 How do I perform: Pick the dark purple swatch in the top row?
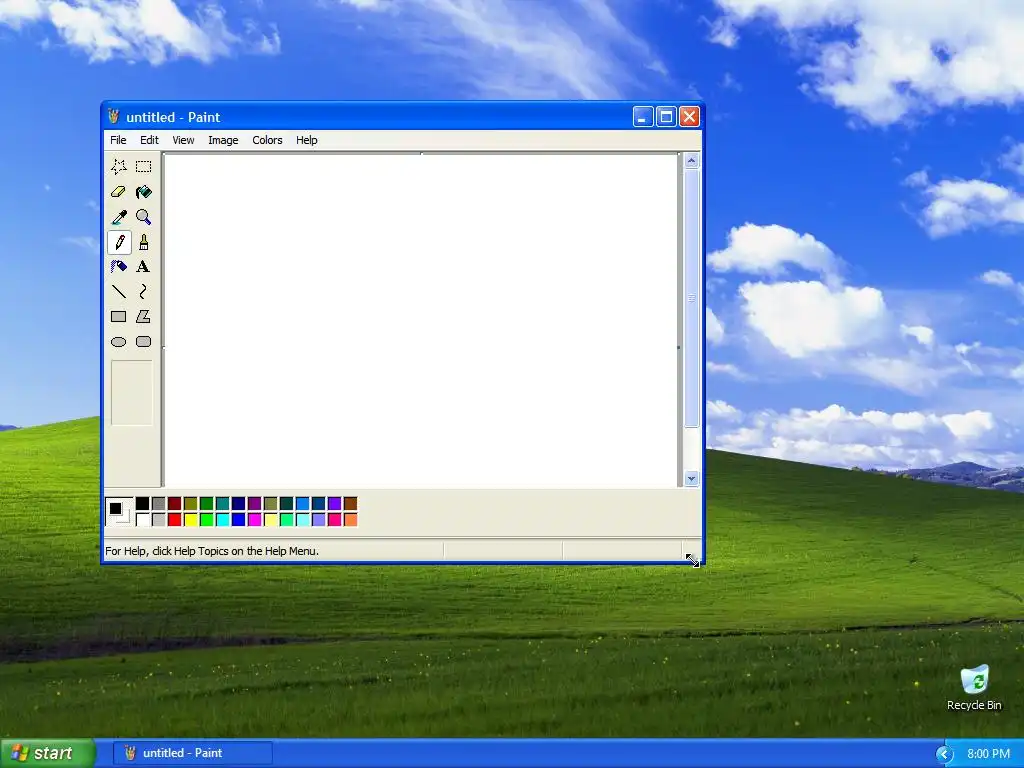click(255, 504)
